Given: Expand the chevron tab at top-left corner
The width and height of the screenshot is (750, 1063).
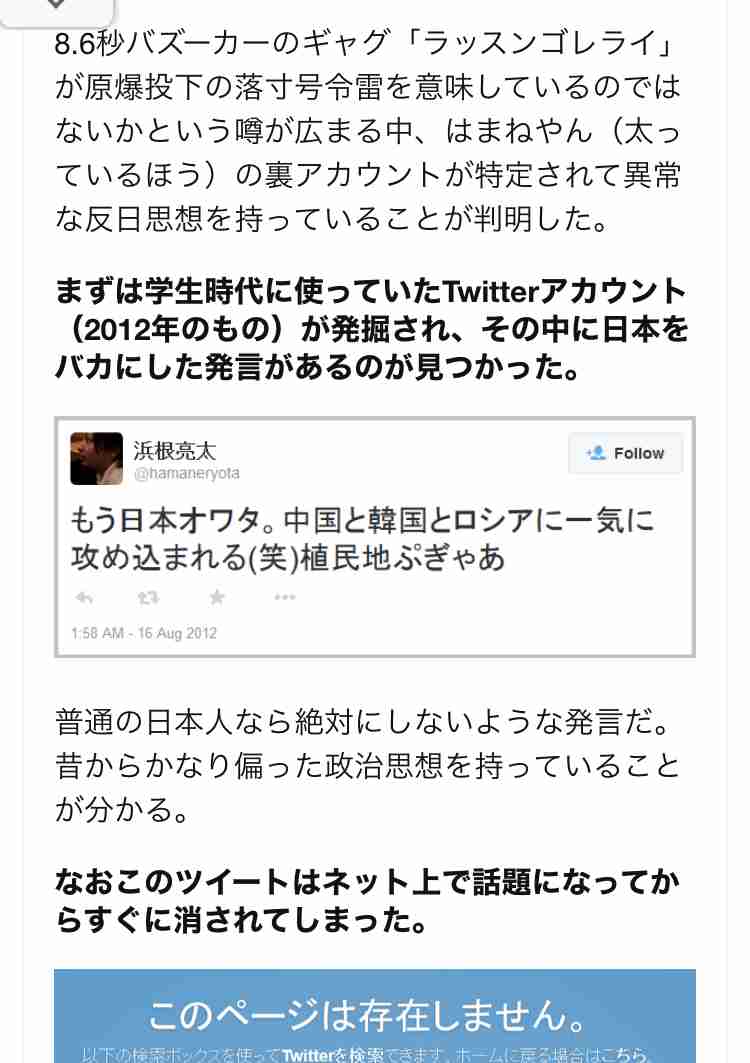Looking at the screenshot, I should [x=56, y=8].
